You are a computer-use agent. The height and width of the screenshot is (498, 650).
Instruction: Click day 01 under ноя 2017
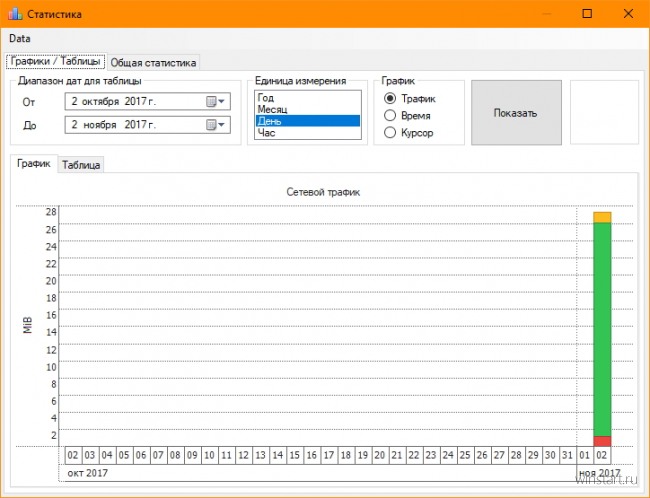[x=585, y=455]
